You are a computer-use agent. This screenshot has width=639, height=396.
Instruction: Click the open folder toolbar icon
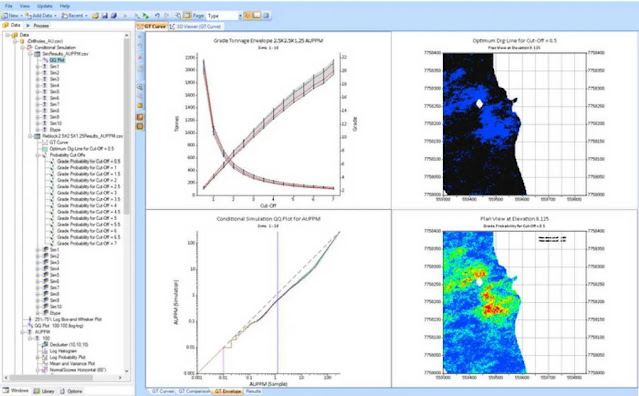coord(95,15)
